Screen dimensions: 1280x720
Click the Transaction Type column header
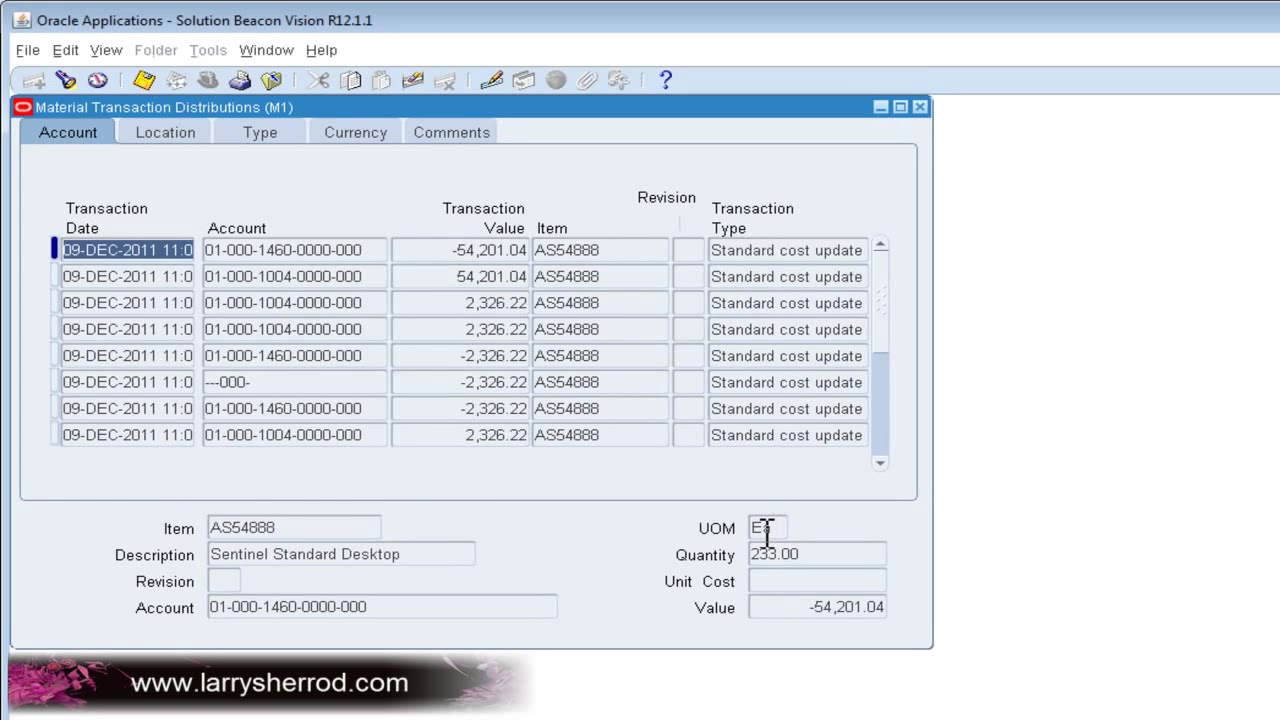pyautogui.click(x=753, y=218)
